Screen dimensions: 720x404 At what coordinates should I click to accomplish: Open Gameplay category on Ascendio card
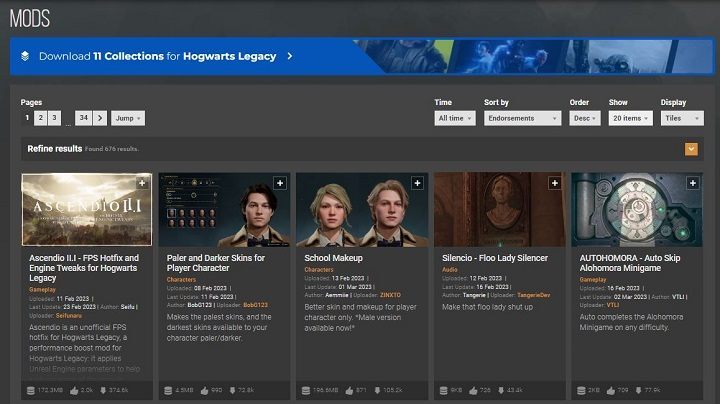point(42,290)
